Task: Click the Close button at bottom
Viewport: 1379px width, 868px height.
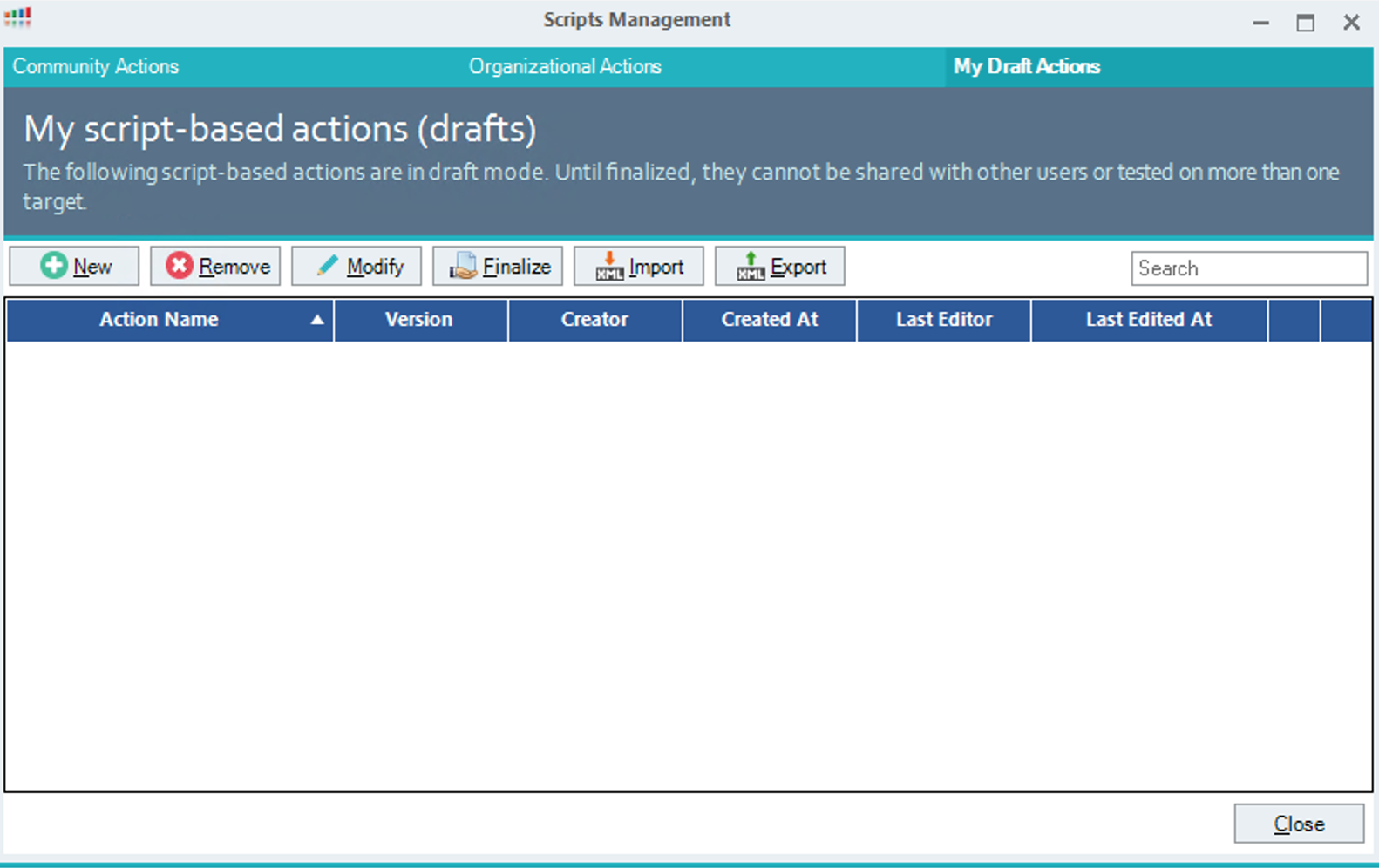Action: [x=1299, y=824]
